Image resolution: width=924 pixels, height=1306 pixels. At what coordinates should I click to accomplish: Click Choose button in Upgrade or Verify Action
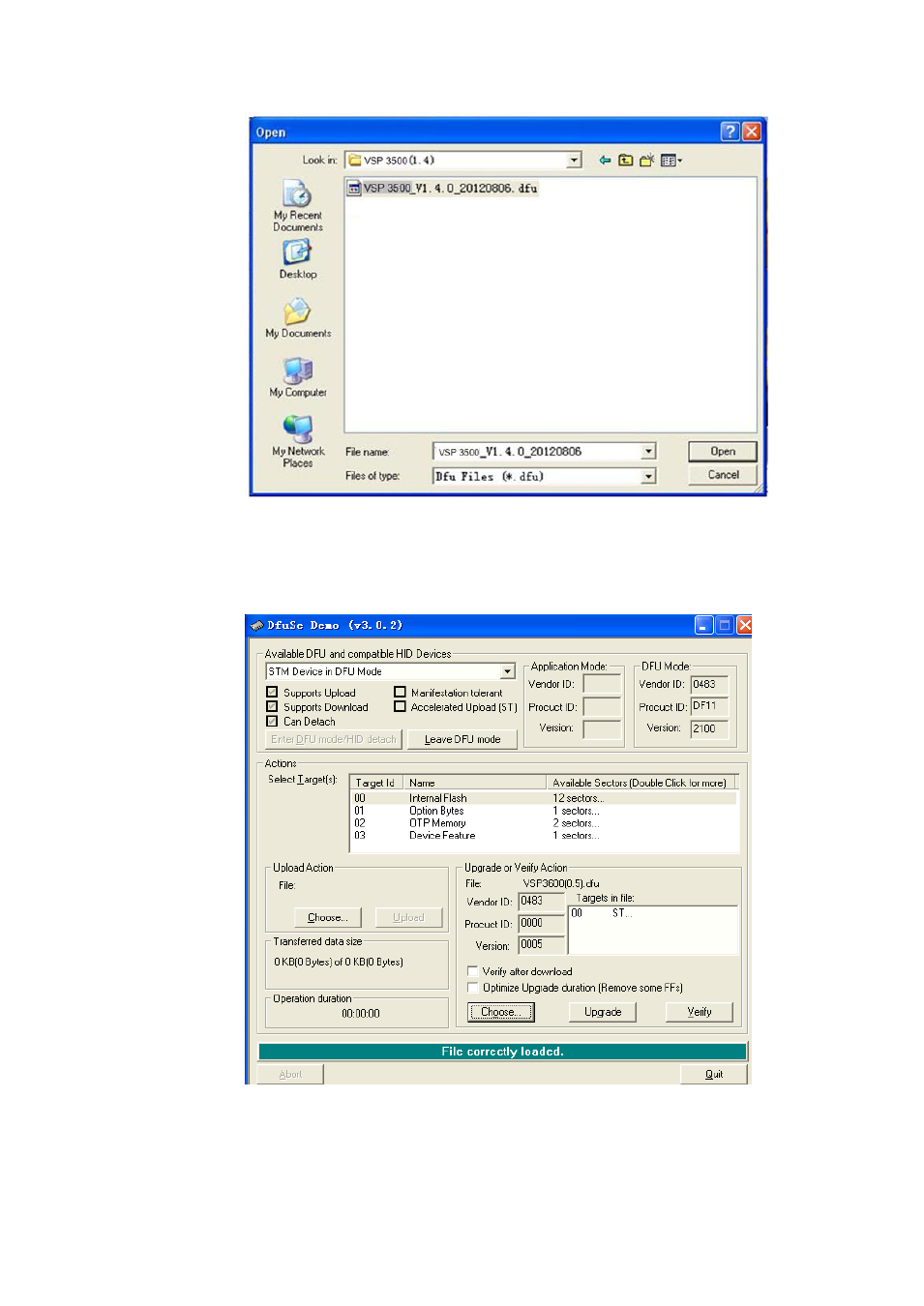click(x=500, y=1012)
